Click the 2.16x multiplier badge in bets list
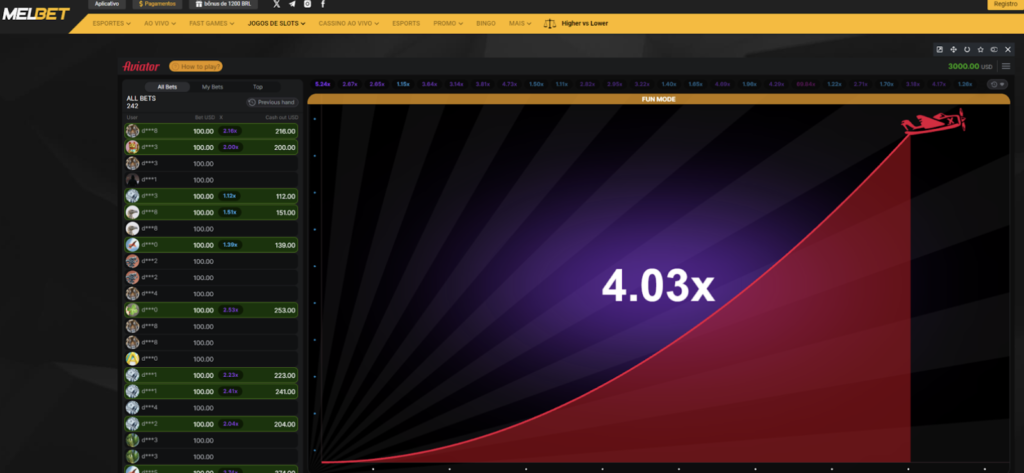1024x473 pixels. (x=230, y=131)
